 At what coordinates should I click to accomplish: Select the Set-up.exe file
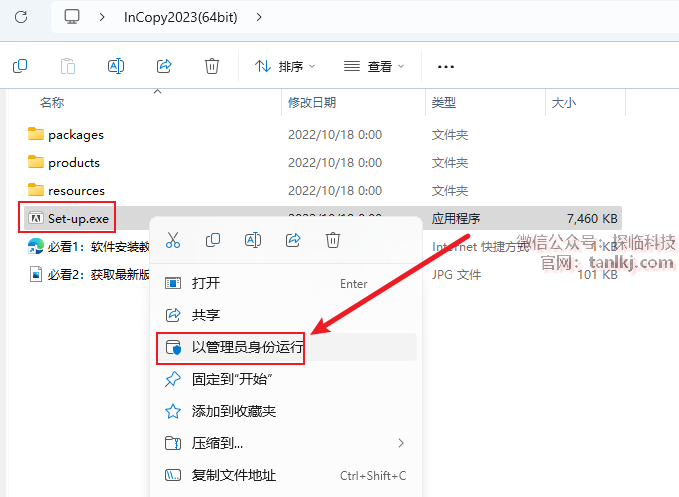click(78, 219)
